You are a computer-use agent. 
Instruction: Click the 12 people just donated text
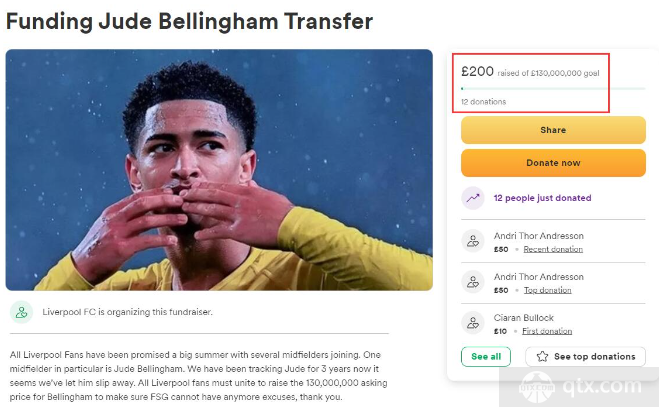pyautogui.click(x=542, y=198)
